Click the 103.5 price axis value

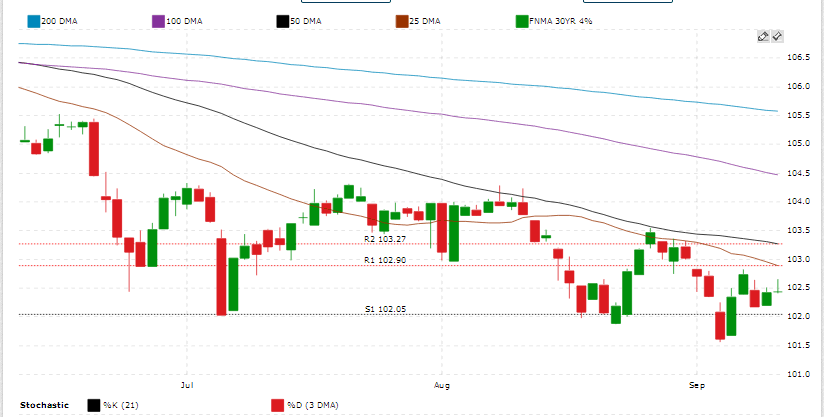799,231
